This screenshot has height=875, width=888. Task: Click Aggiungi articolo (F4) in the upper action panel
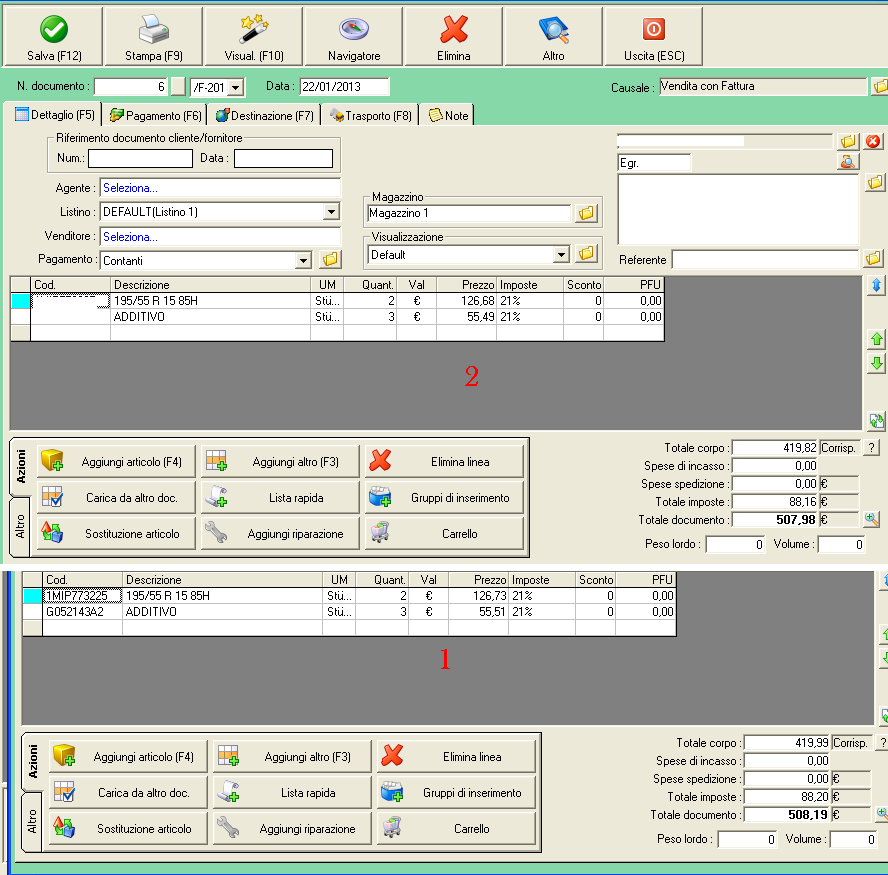click(116, 462)
